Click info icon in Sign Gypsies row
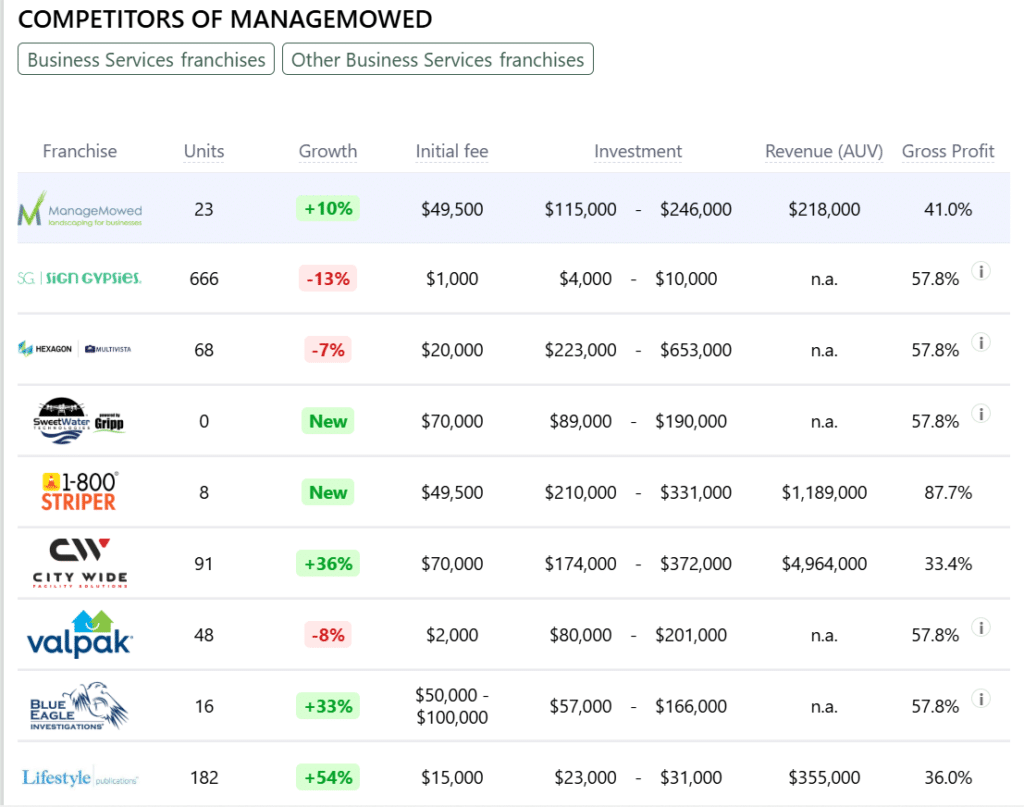 tap(981, 271)
